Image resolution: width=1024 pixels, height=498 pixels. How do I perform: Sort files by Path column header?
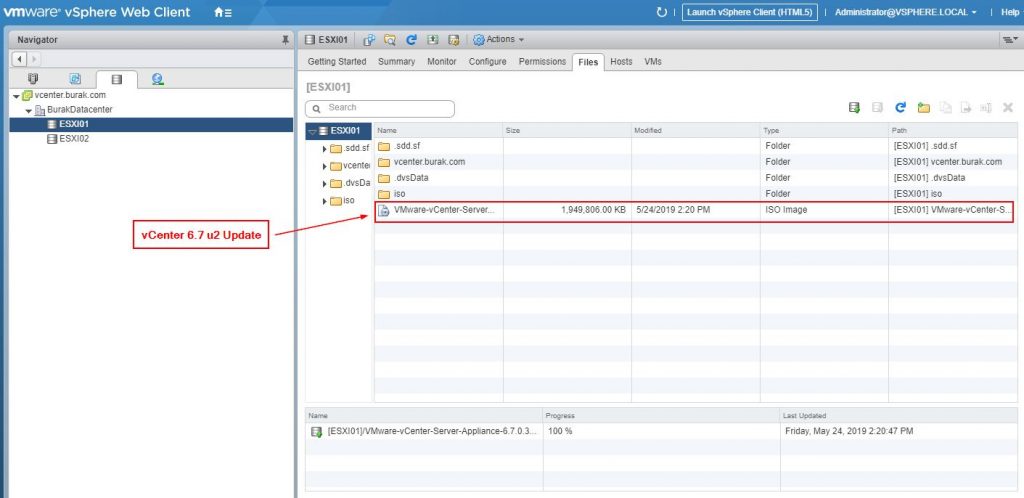click(x=953, y=131)
